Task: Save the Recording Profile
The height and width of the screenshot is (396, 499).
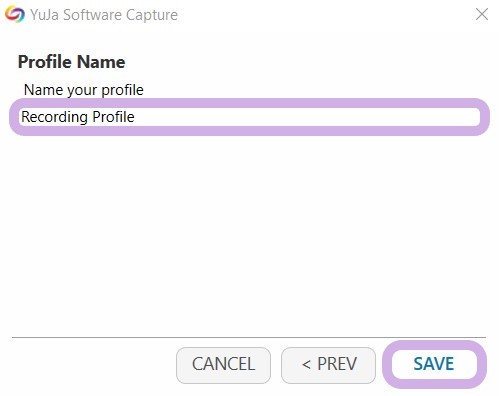Action: click(x=434, y=364)
